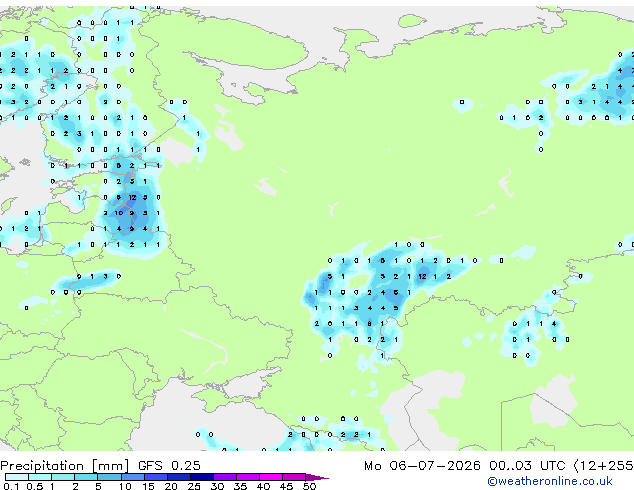The height and width of the screenshot is (490, 634).
Task: Click the 'GFS 0.25' model label
Action: pos(169,466)
